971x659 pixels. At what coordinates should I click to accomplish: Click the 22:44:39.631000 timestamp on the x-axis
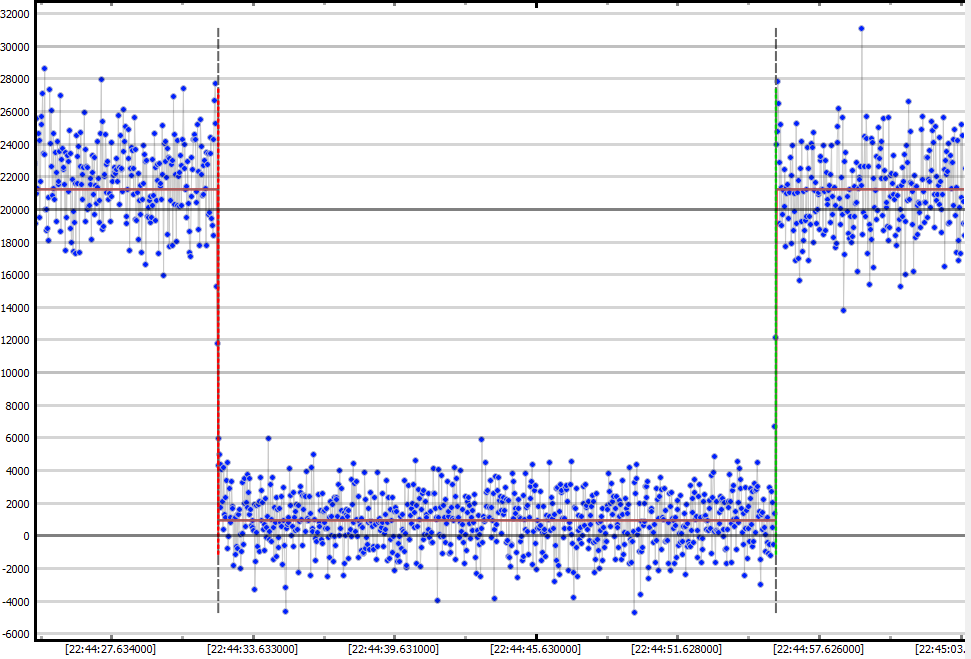click(393, 648)
